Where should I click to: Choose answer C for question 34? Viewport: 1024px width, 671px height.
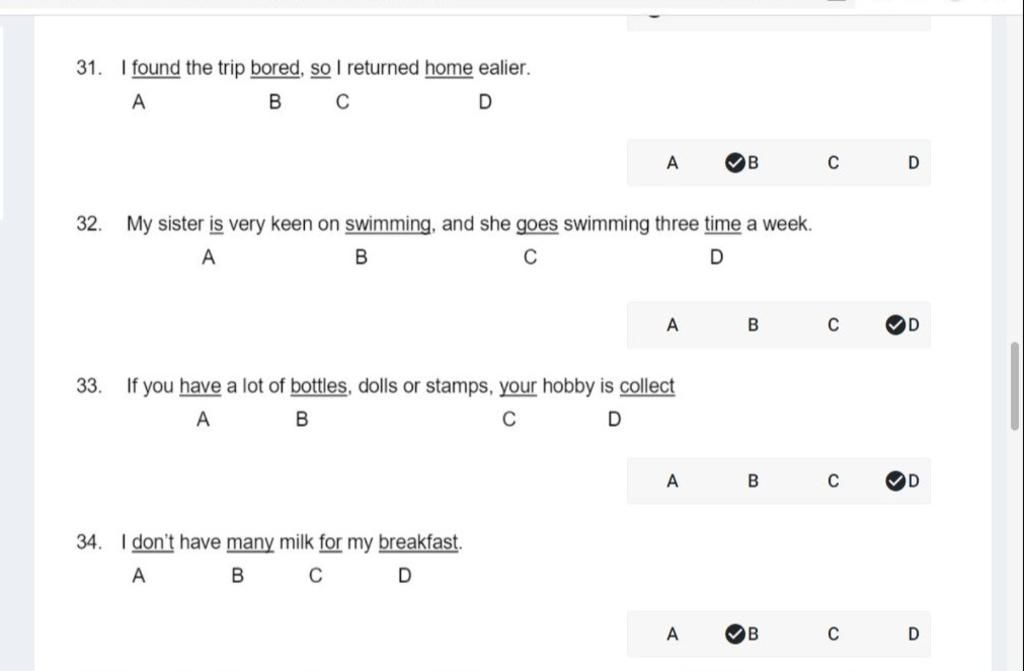tap(833, 634)
